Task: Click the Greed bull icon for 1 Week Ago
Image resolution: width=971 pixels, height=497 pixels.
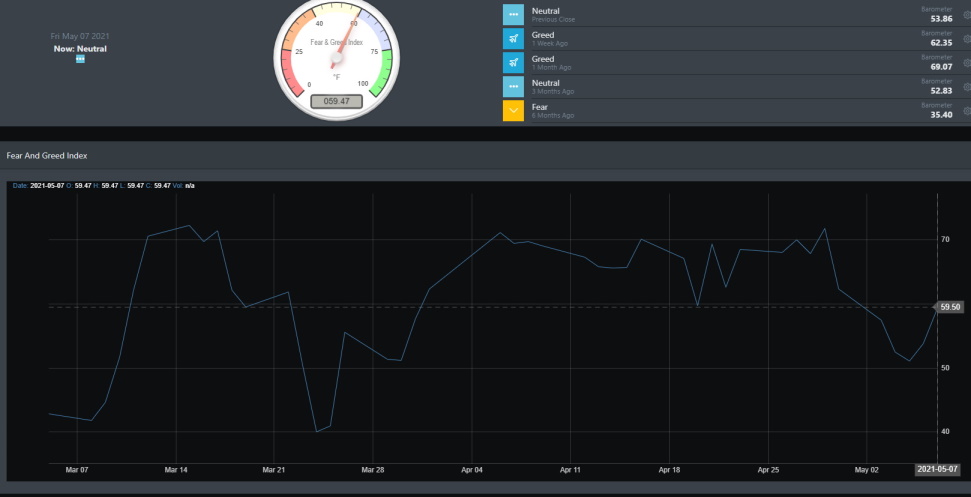Action: [513, 38]
